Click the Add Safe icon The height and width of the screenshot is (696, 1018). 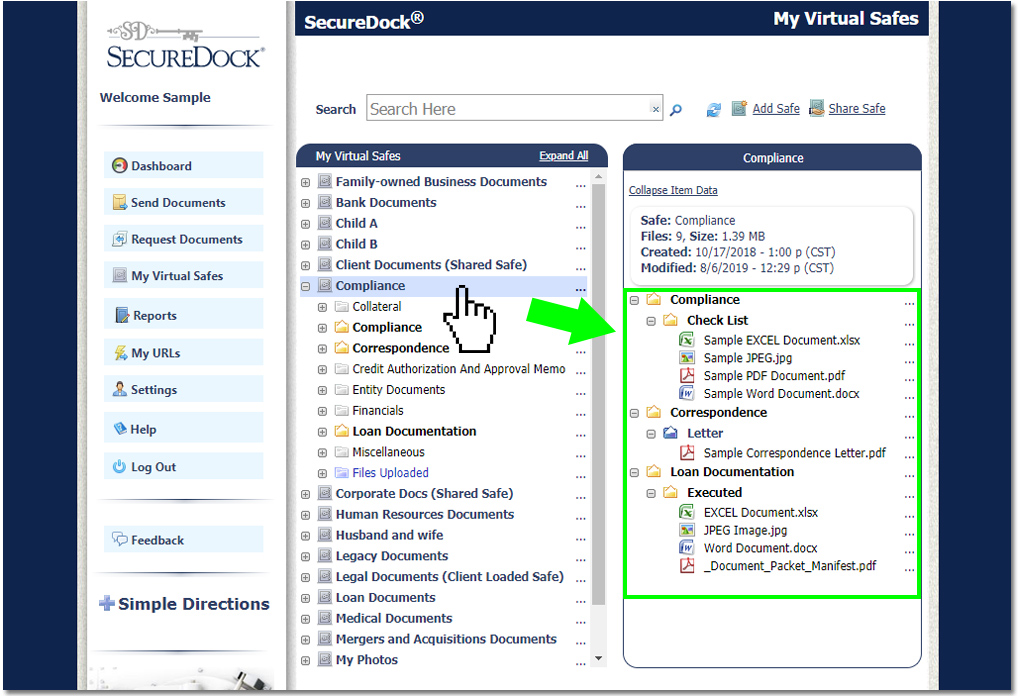(x=739, y=108)
